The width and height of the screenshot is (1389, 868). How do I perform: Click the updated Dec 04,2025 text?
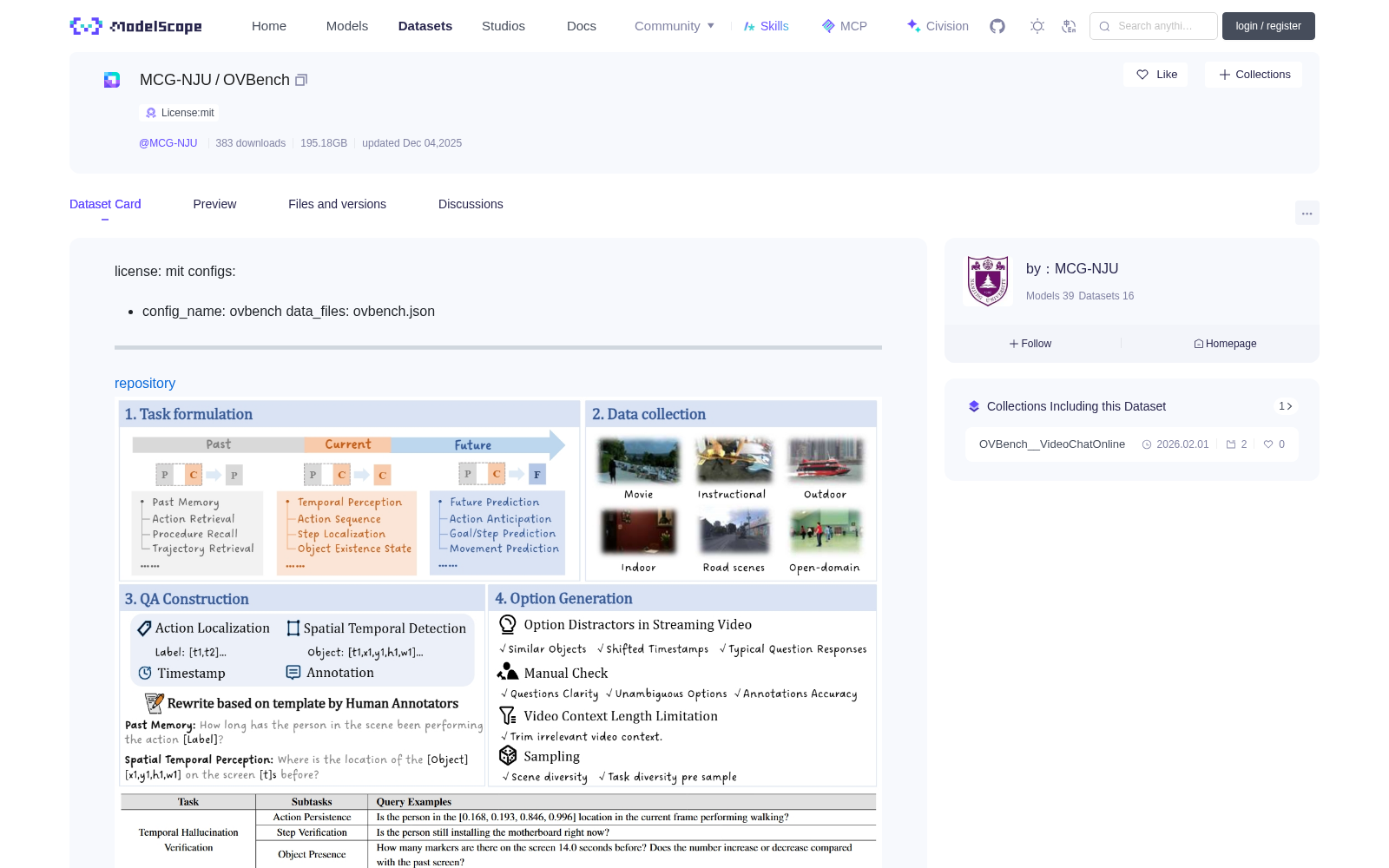(x=412, y=143)
